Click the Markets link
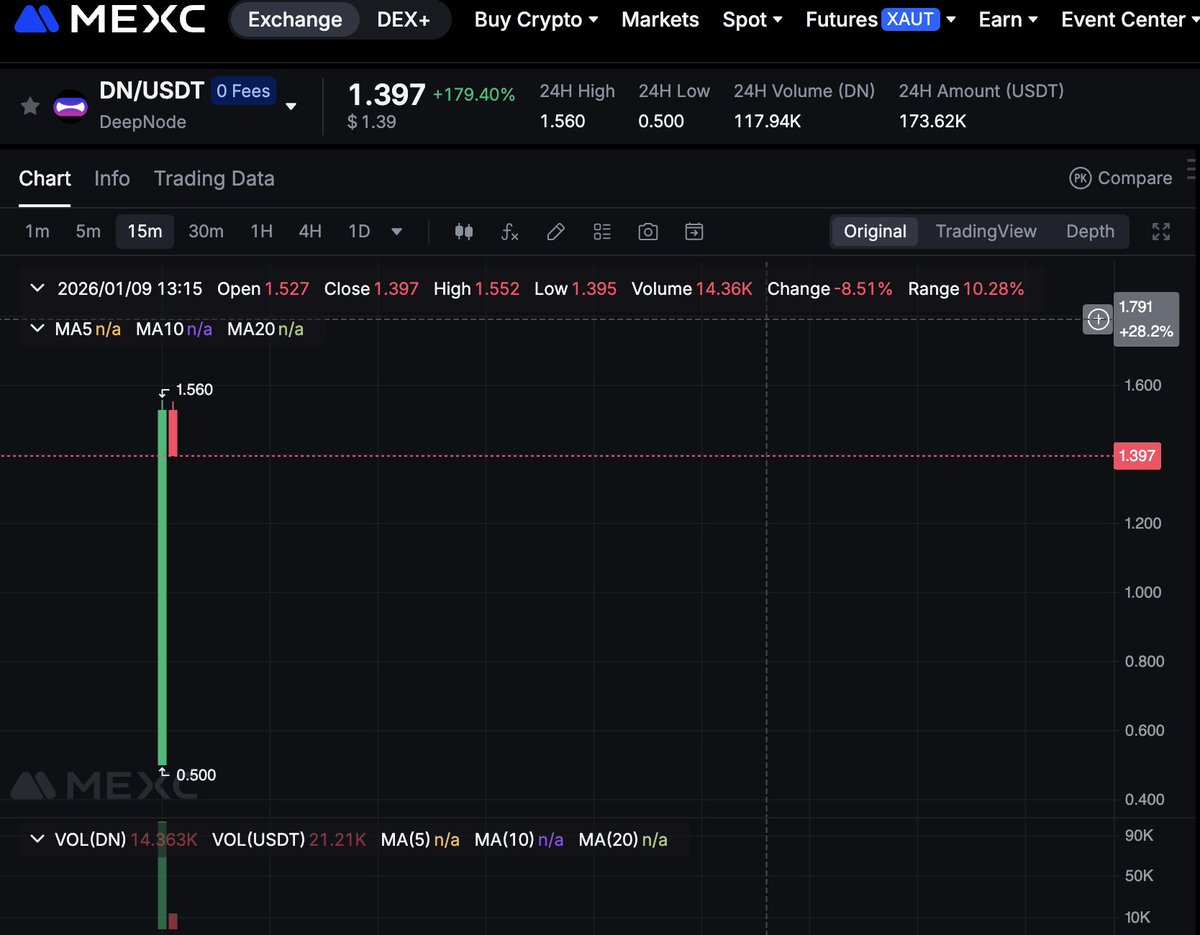Image resolution: width=1200 pixels, height=935 pixels. 659,19
